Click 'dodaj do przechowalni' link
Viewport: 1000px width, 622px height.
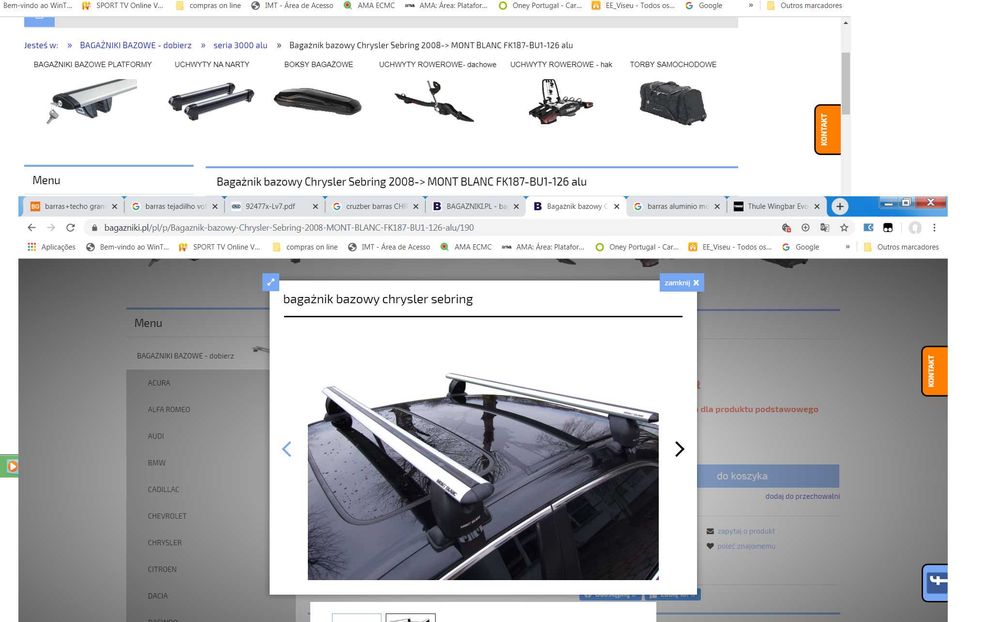click(x=802, y=496)
